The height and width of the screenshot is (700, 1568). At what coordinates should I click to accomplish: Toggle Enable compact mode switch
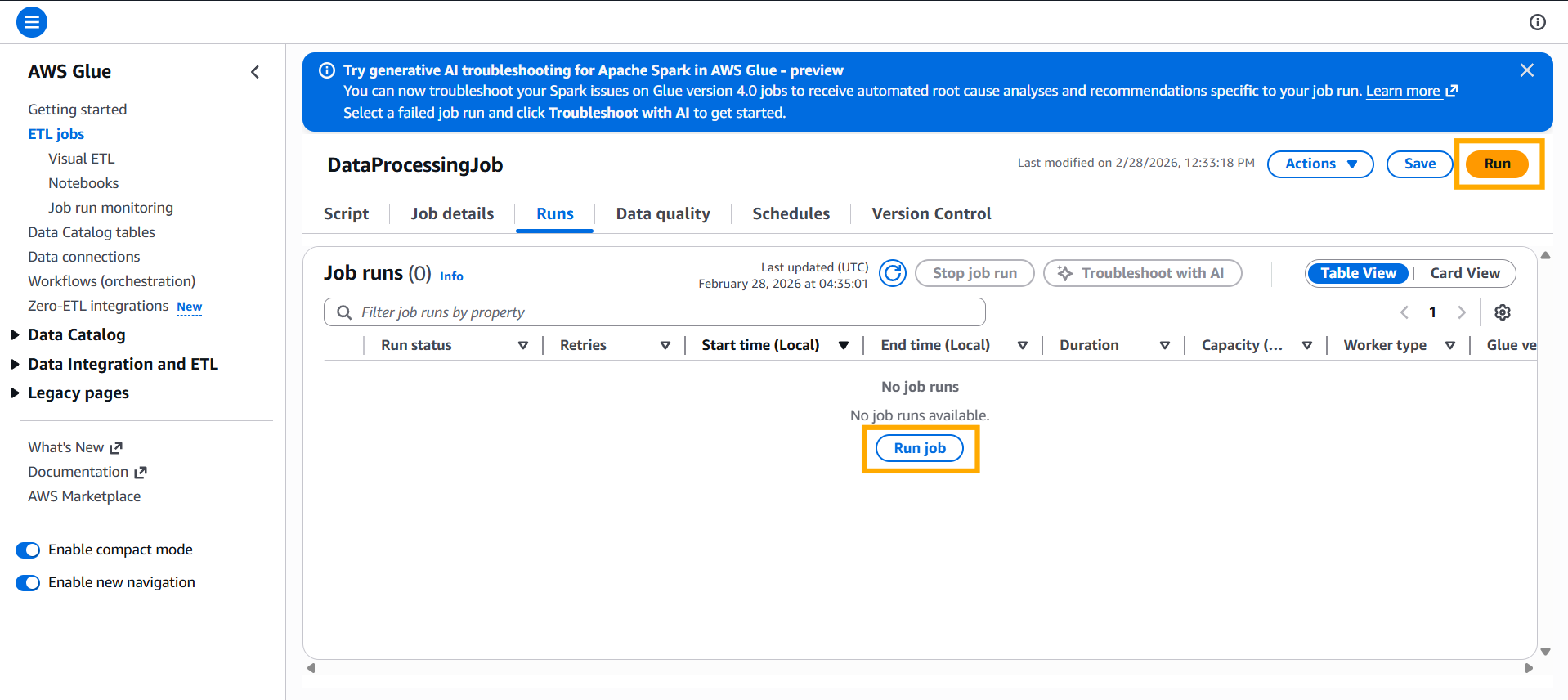28,550
